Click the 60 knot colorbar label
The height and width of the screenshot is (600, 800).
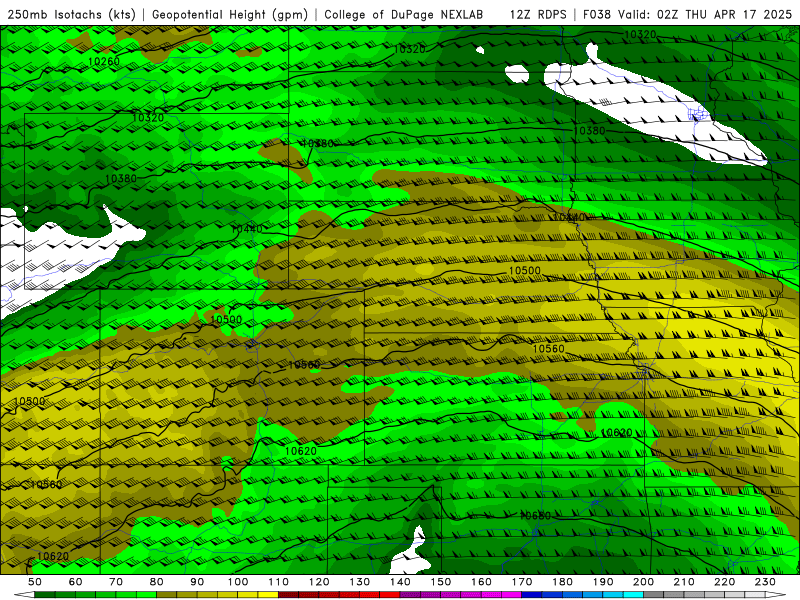click(x=76, y=582)
